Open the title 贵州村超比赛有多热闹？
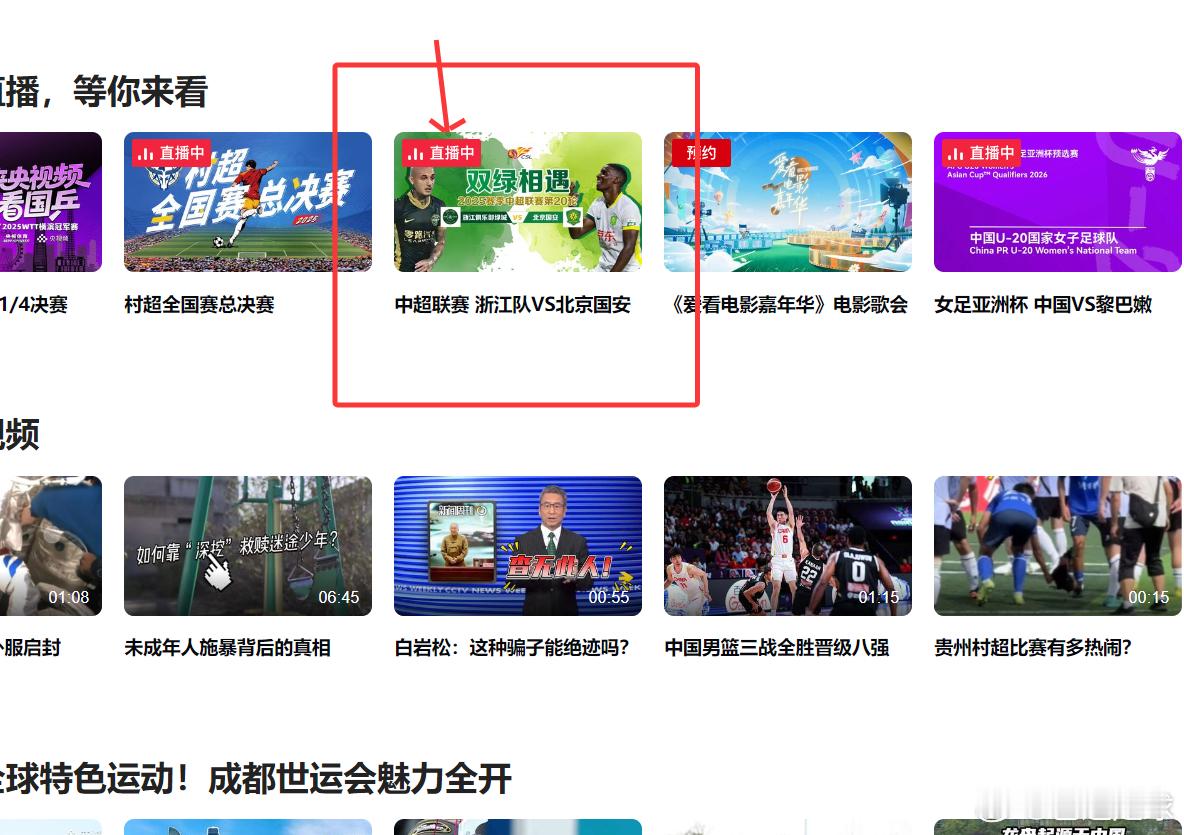Viewport: 1184px width, 835px height. point(1033,648)
